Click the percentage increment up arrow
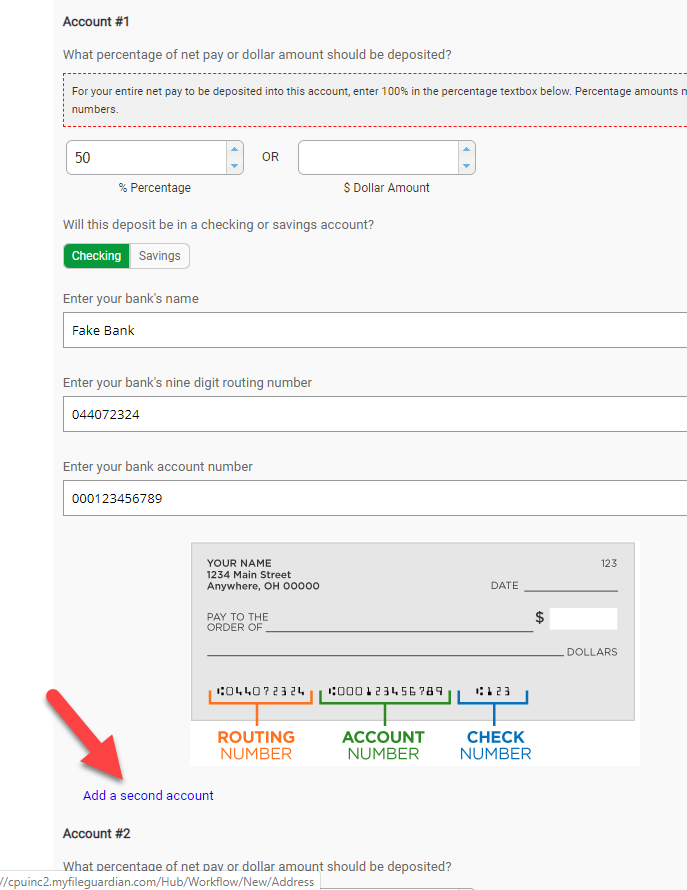687x890 pixels. click(x=235, y=150)
